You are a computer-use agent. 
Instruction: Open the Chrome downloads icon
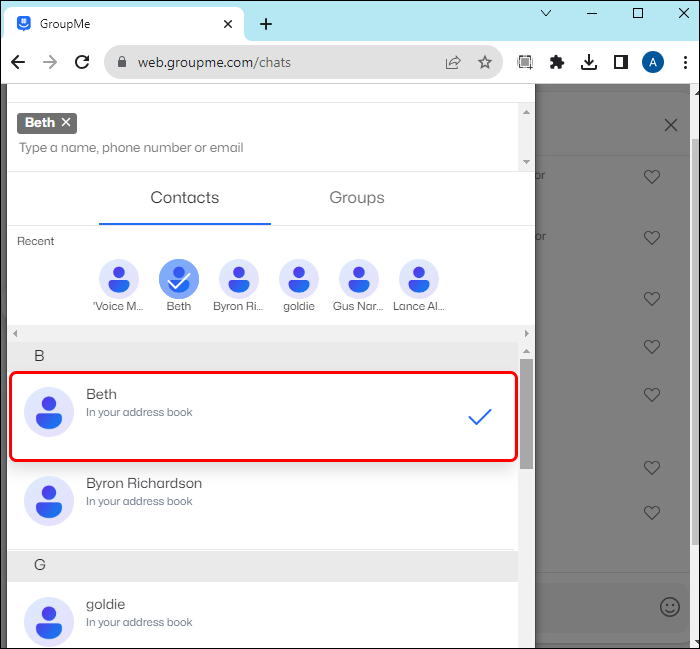589,62
